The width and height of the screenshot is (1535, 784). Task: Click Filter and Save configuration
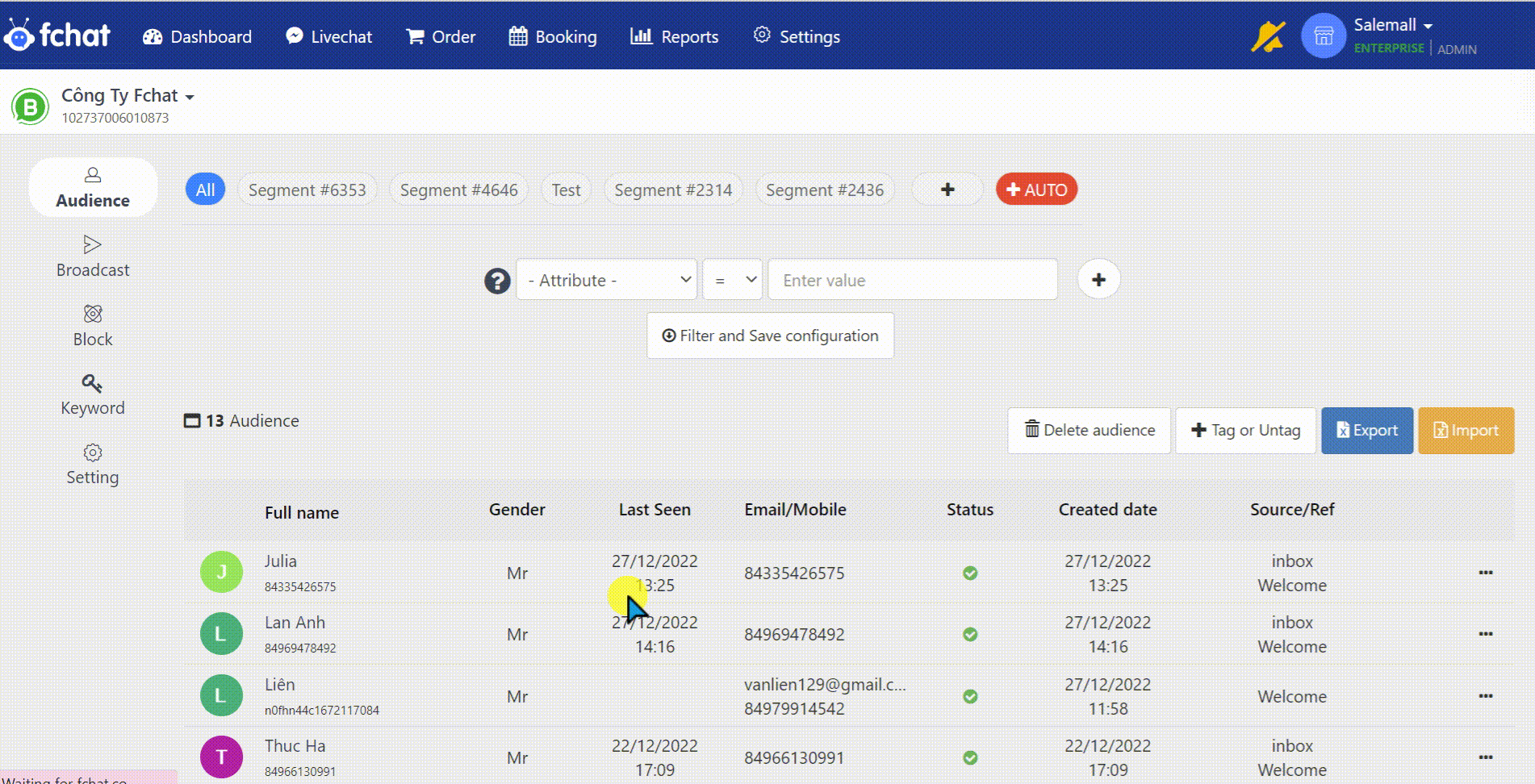(770, 336)
